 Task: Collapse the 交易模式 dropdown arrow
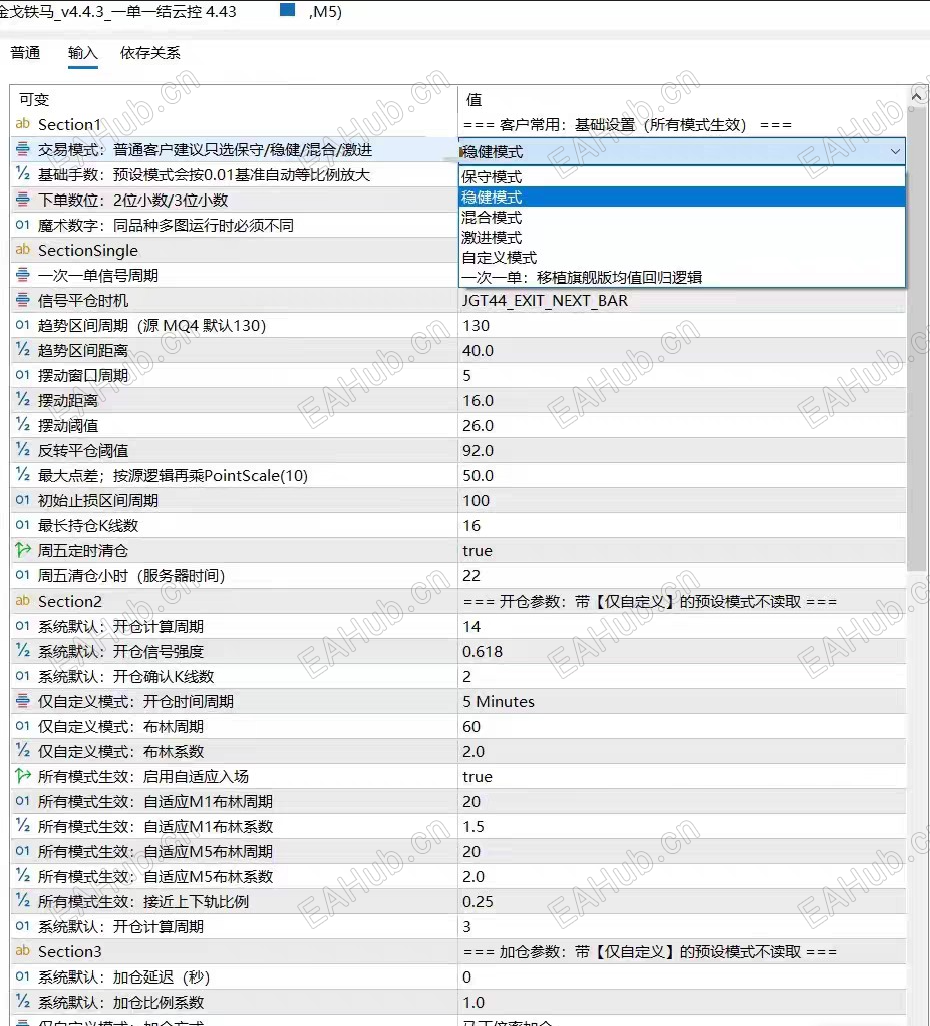coord(895,151)
